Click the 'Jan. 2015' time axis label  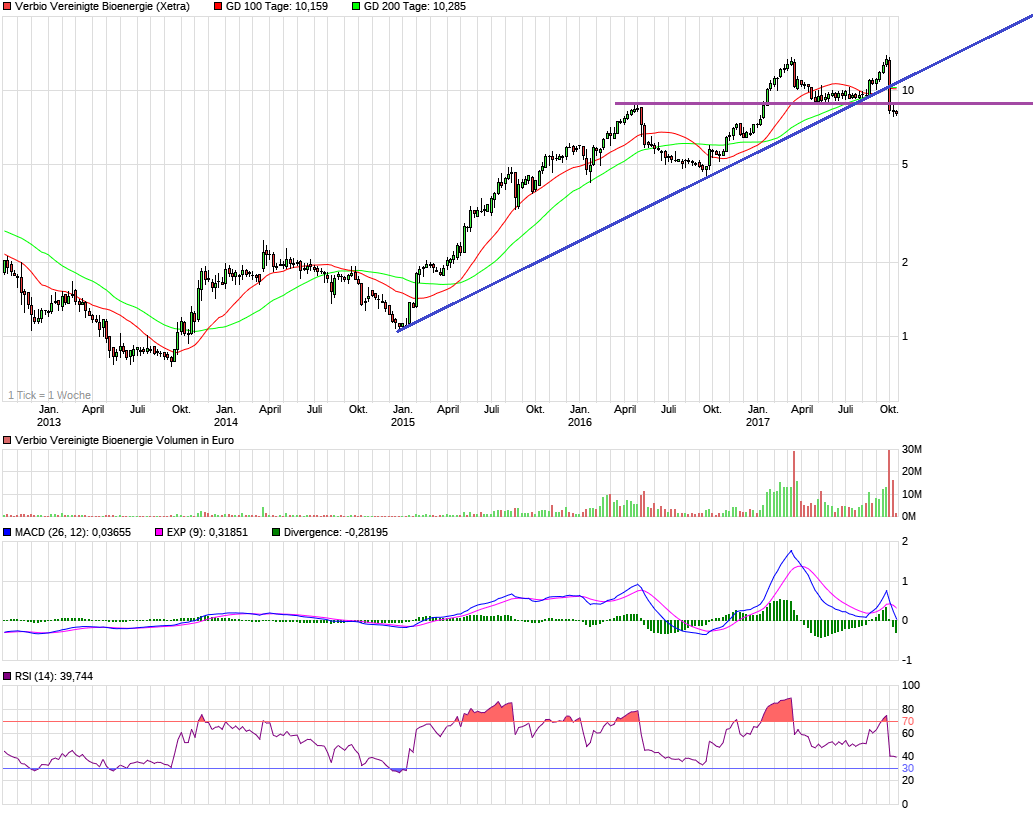pos(403,416)
